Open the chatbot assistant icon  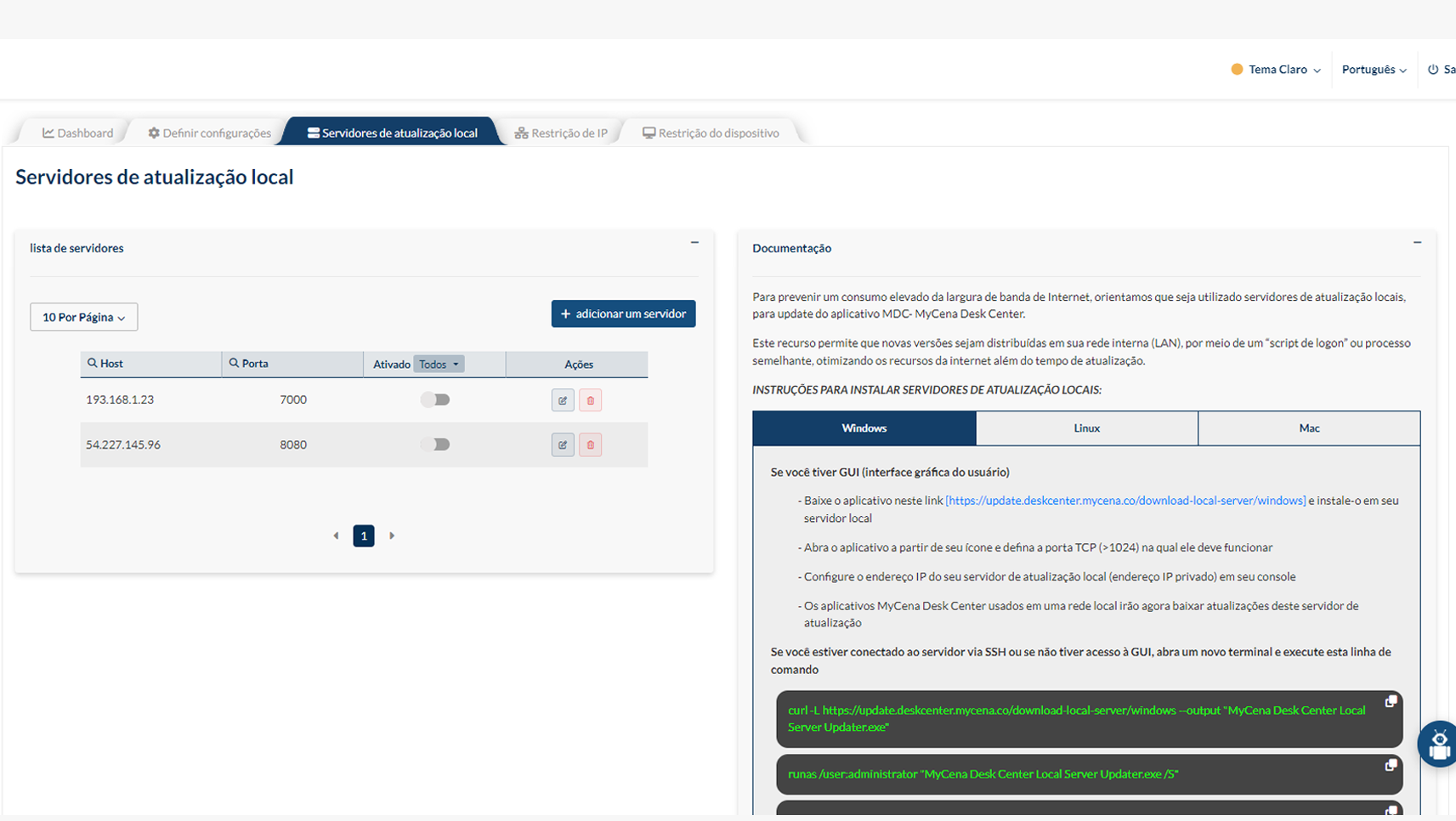(1438, 745)
